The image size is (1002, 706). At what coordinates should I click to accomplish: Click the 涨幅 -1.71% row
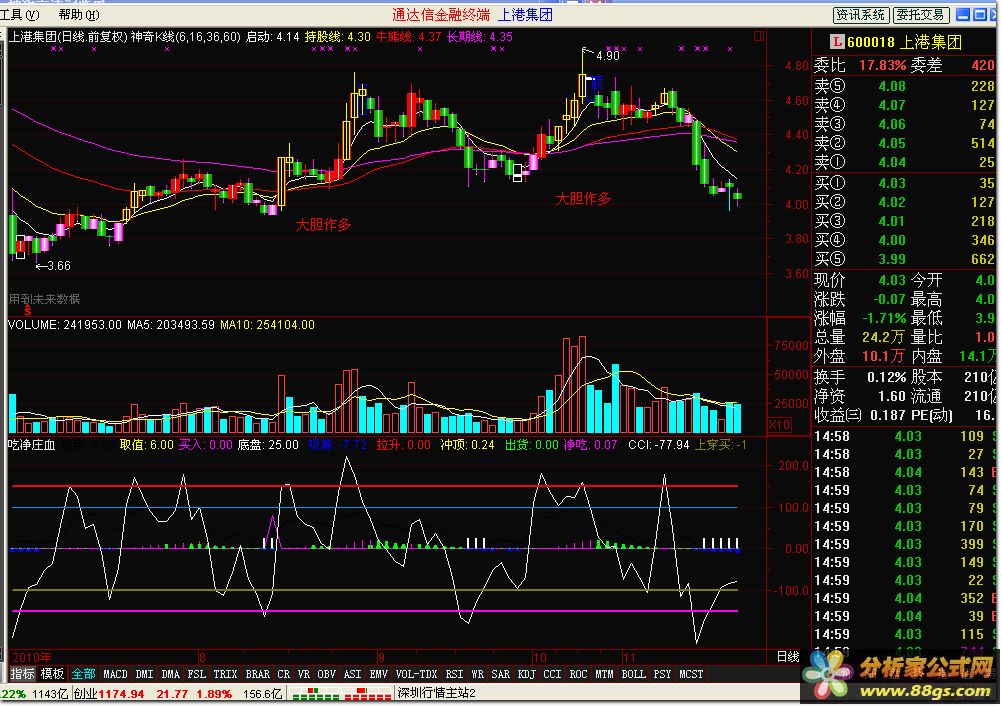point(859,318)
